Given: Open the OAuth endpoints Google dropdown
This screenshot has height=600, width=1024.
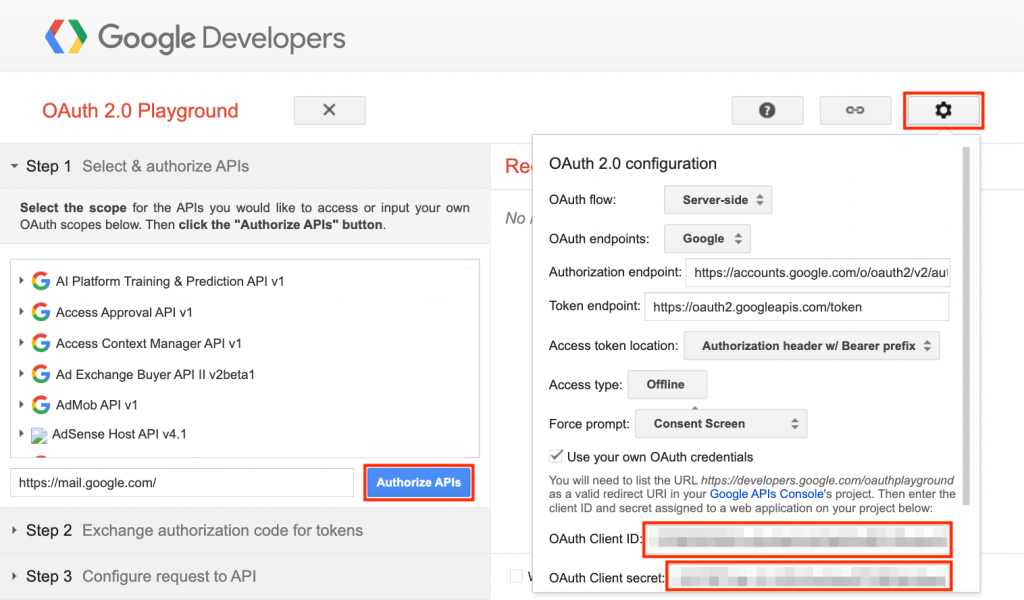Looking at the screenshot, I should coord(707,239).
